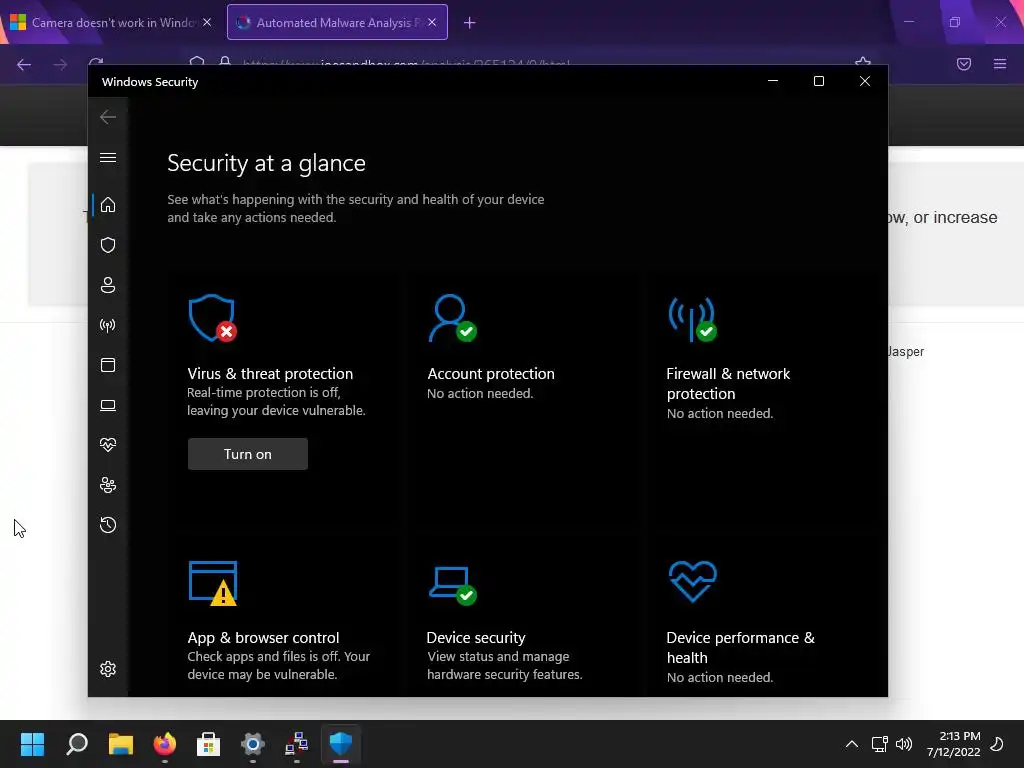Screen dimensions: 1024x768
Task: Open the volume control in system tray
Action: (x=904, y=744)
